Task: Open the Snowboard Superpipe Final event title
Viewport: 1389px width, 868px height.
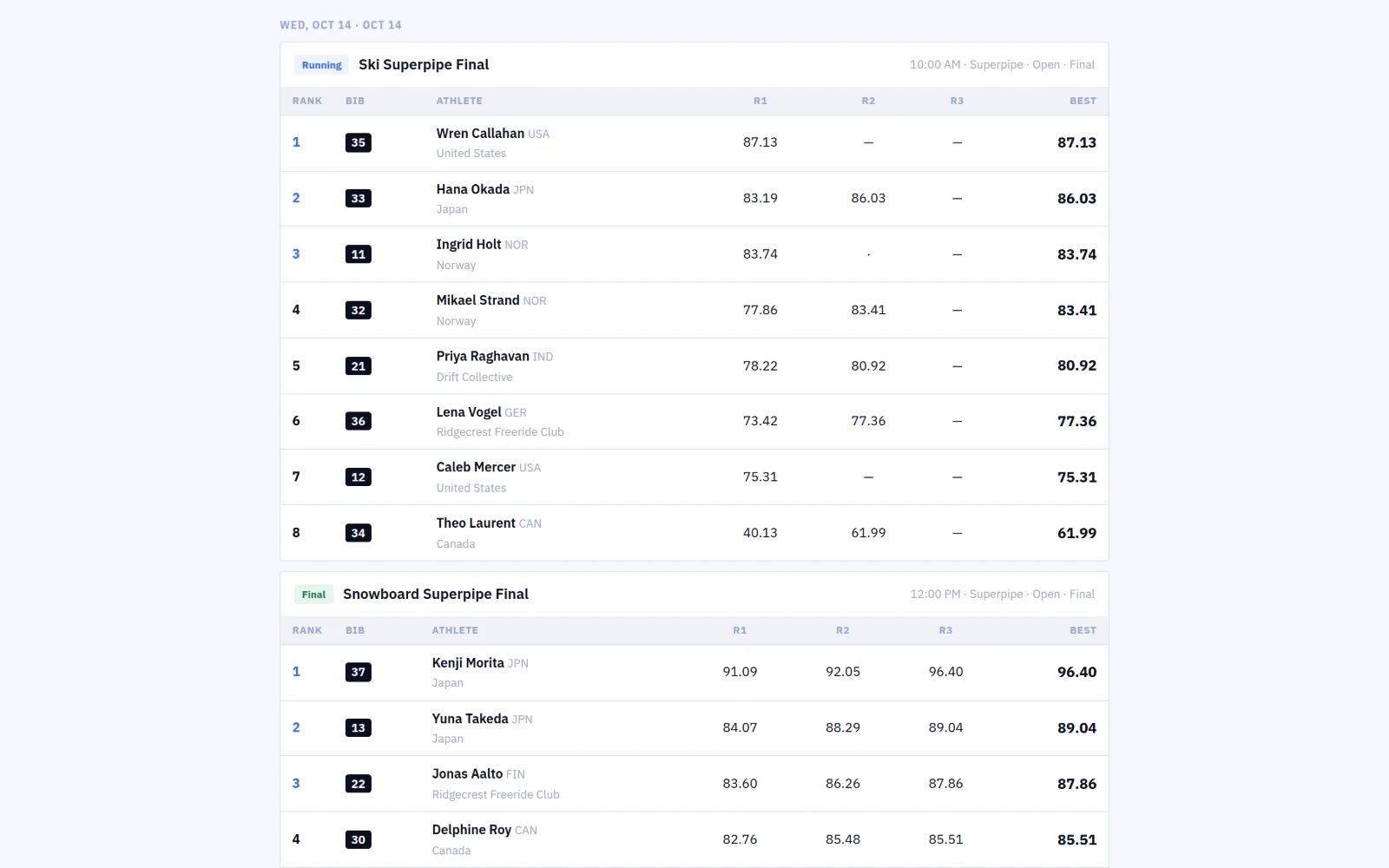Action: coord(436,595)
